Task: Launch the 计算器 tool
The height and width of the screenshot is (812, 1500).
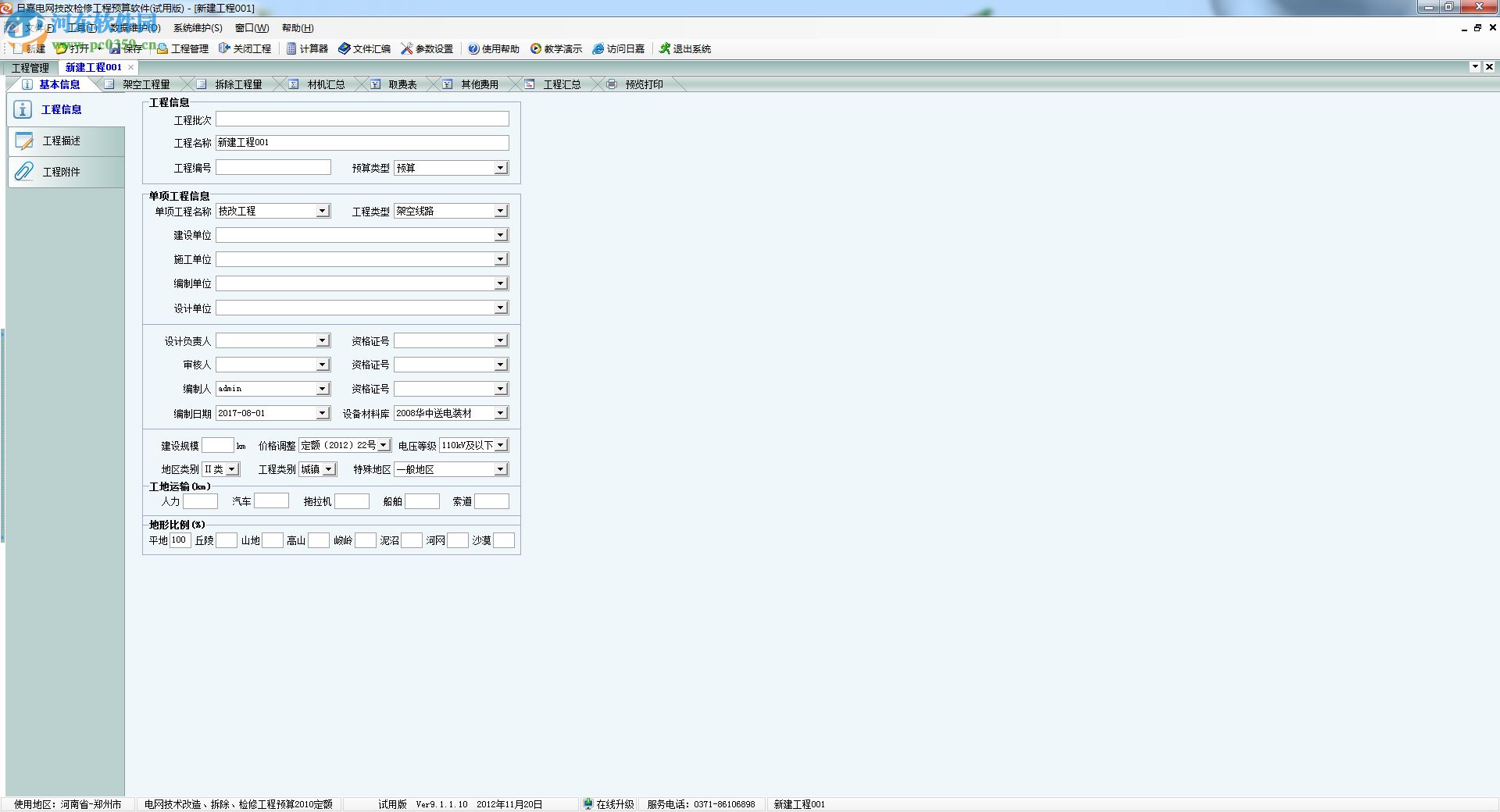Action: point(307,48)
